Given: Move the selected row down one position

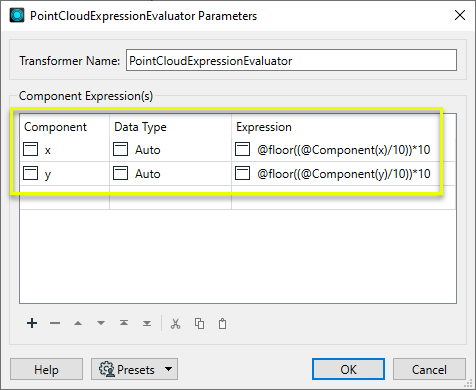Looking at the screenshot, I should click(x=101, y=323).
